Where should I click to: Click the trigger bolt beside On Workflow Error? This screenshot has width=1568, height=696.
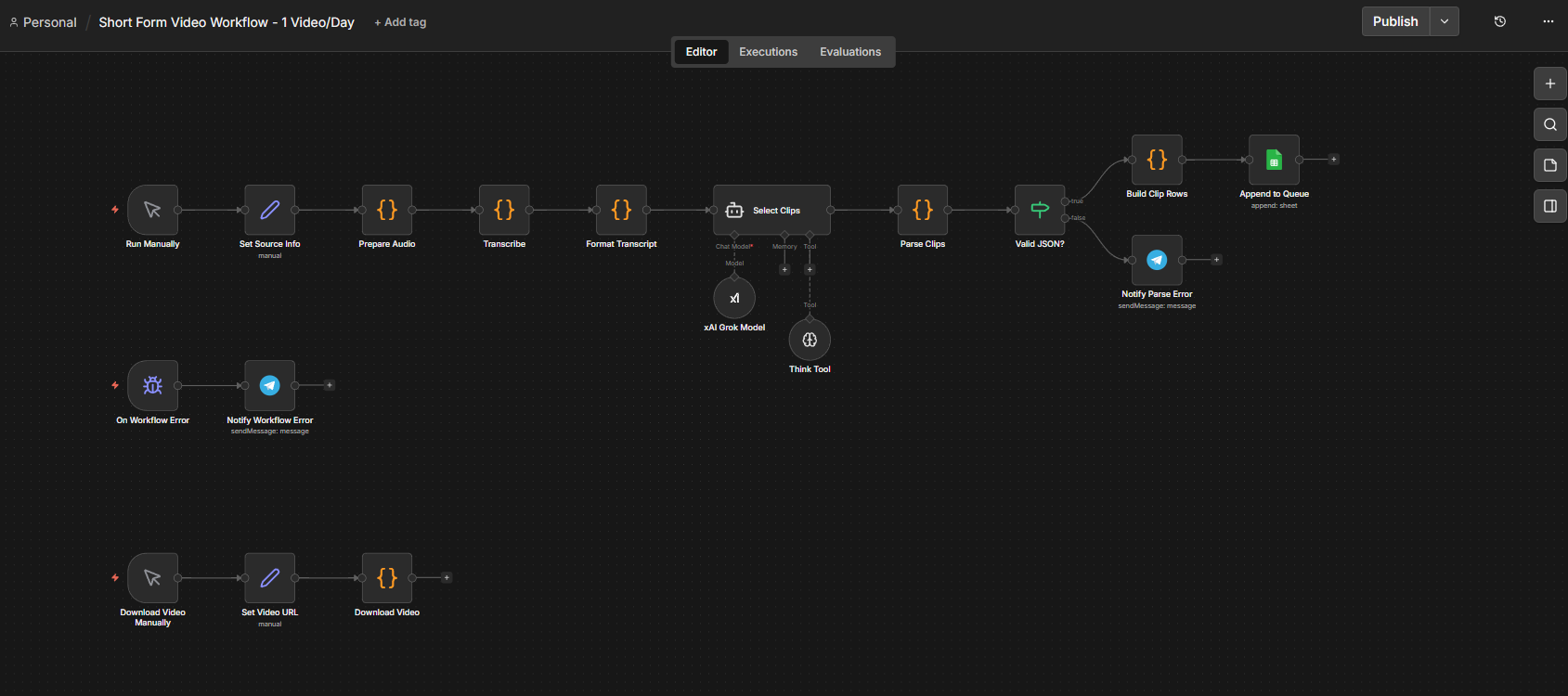click(115, 385)
